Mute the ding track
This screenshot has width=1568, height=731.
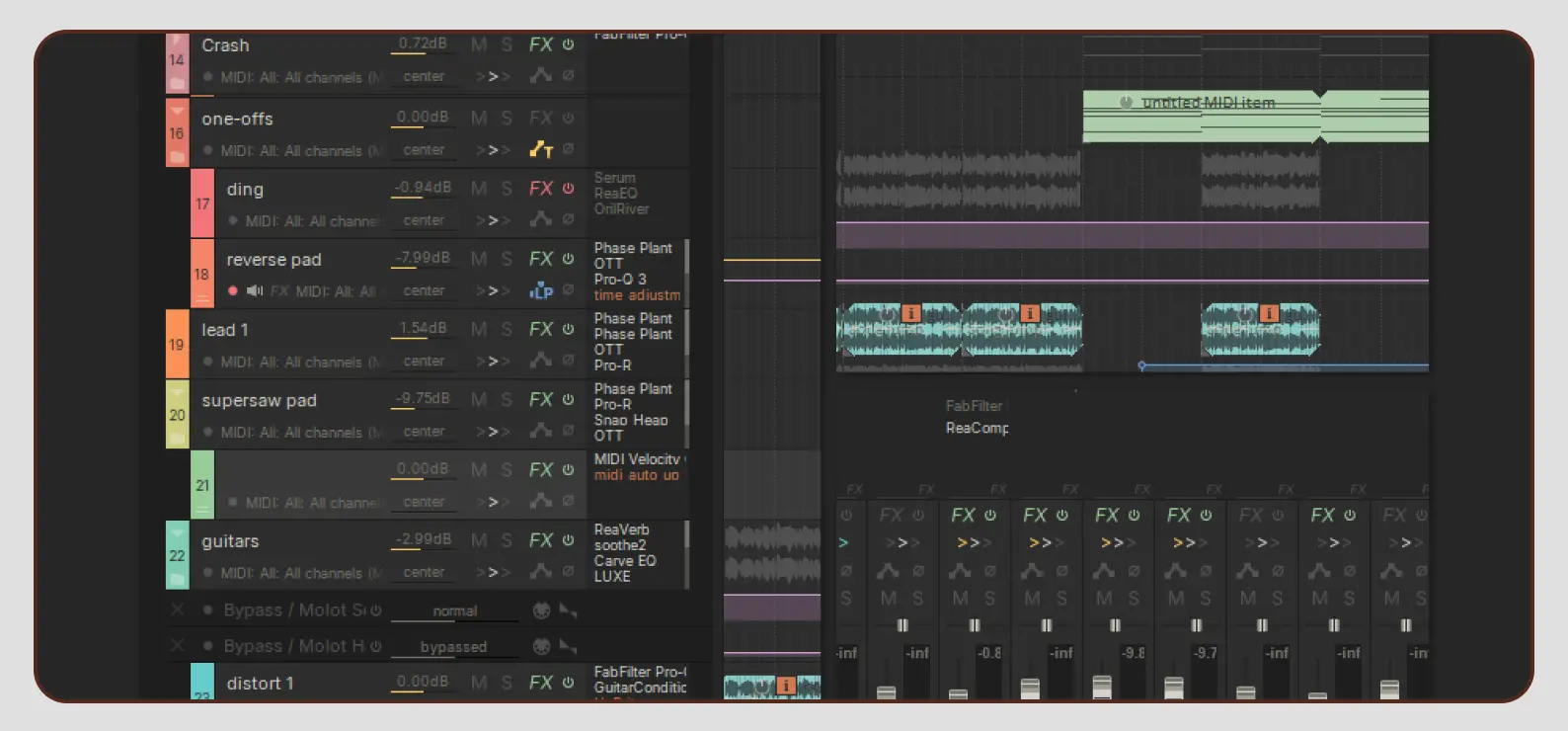pyautogui.click(x=479, y=188)
